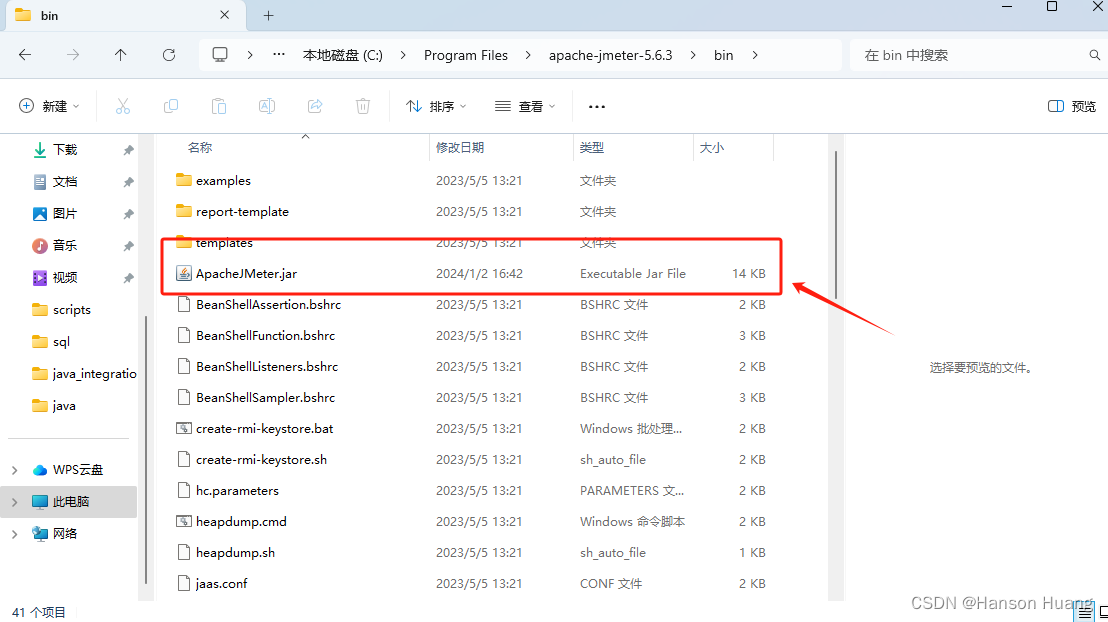Click the details view toggle in status bar
This screenshot has width=1108, height=622.
coord(1083,611)
